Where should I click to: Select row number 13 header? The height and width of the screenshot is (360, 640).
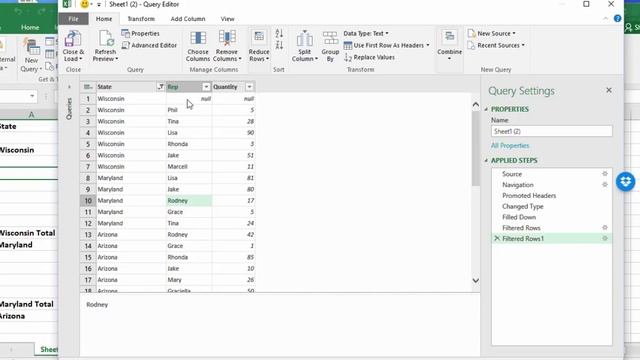click(x=88, y=235)
